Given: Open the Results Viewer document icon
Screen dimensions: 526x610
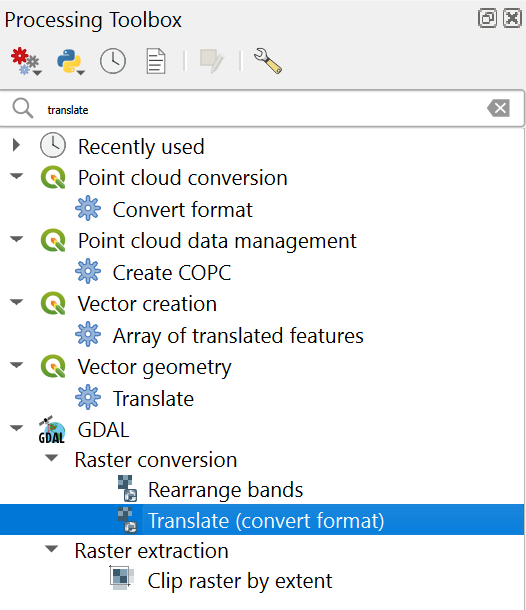Looking at the screenshot, I should 156,61.
